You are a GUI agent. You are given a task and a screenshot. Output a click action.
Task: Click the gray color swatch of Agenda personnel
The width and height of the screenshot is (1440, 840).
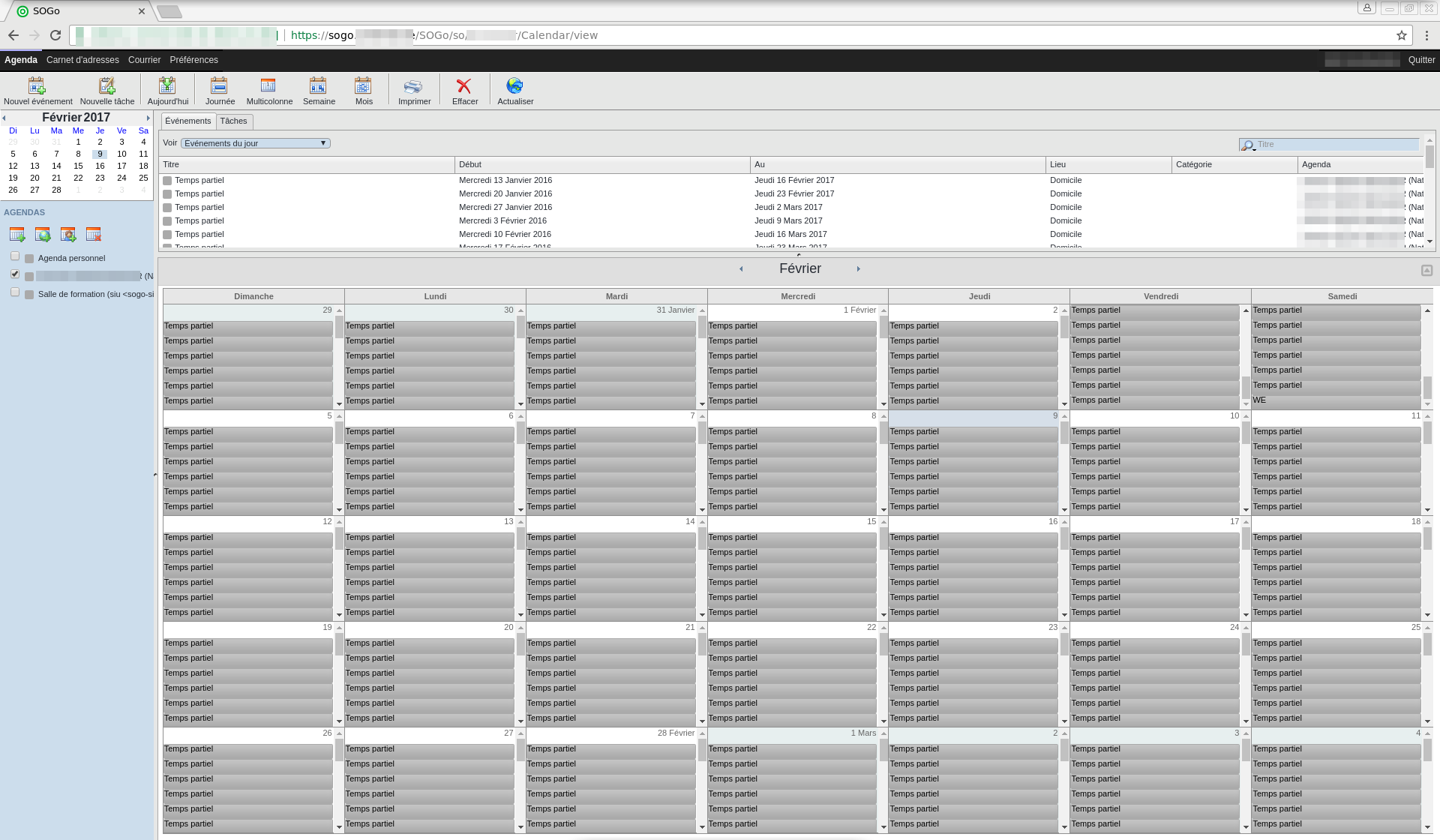coord(29,258)
